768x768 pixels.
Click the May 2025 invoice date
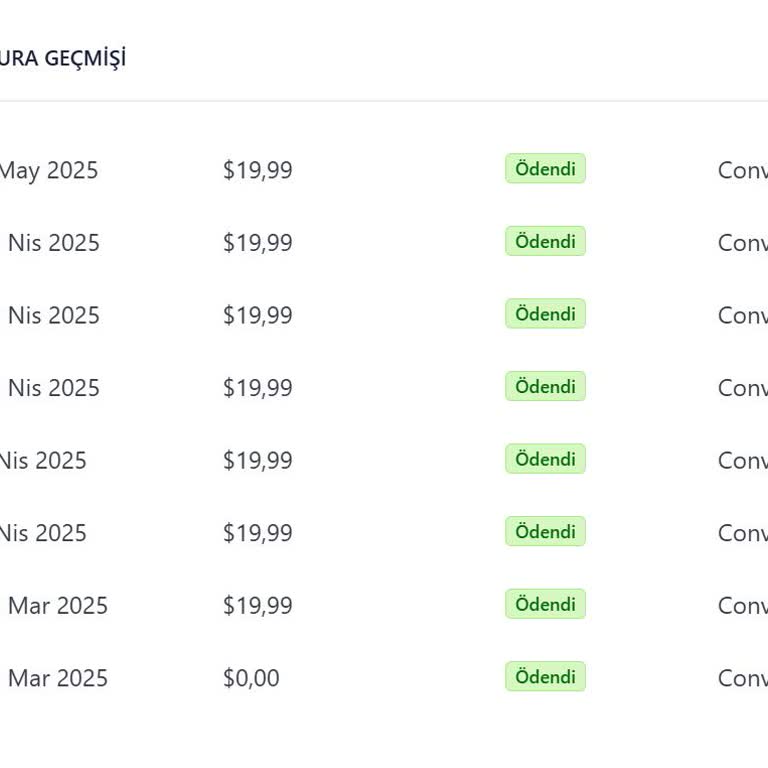click(48, 170)
